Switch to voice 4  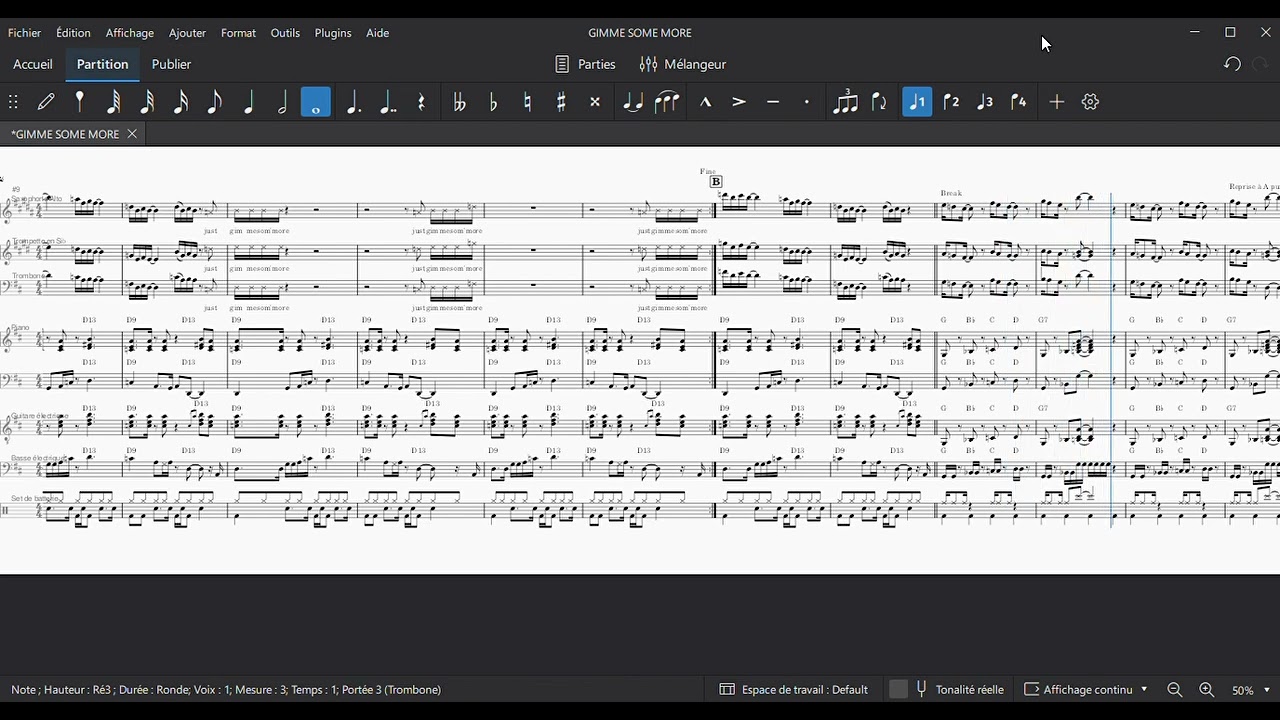coord(1019,102)
